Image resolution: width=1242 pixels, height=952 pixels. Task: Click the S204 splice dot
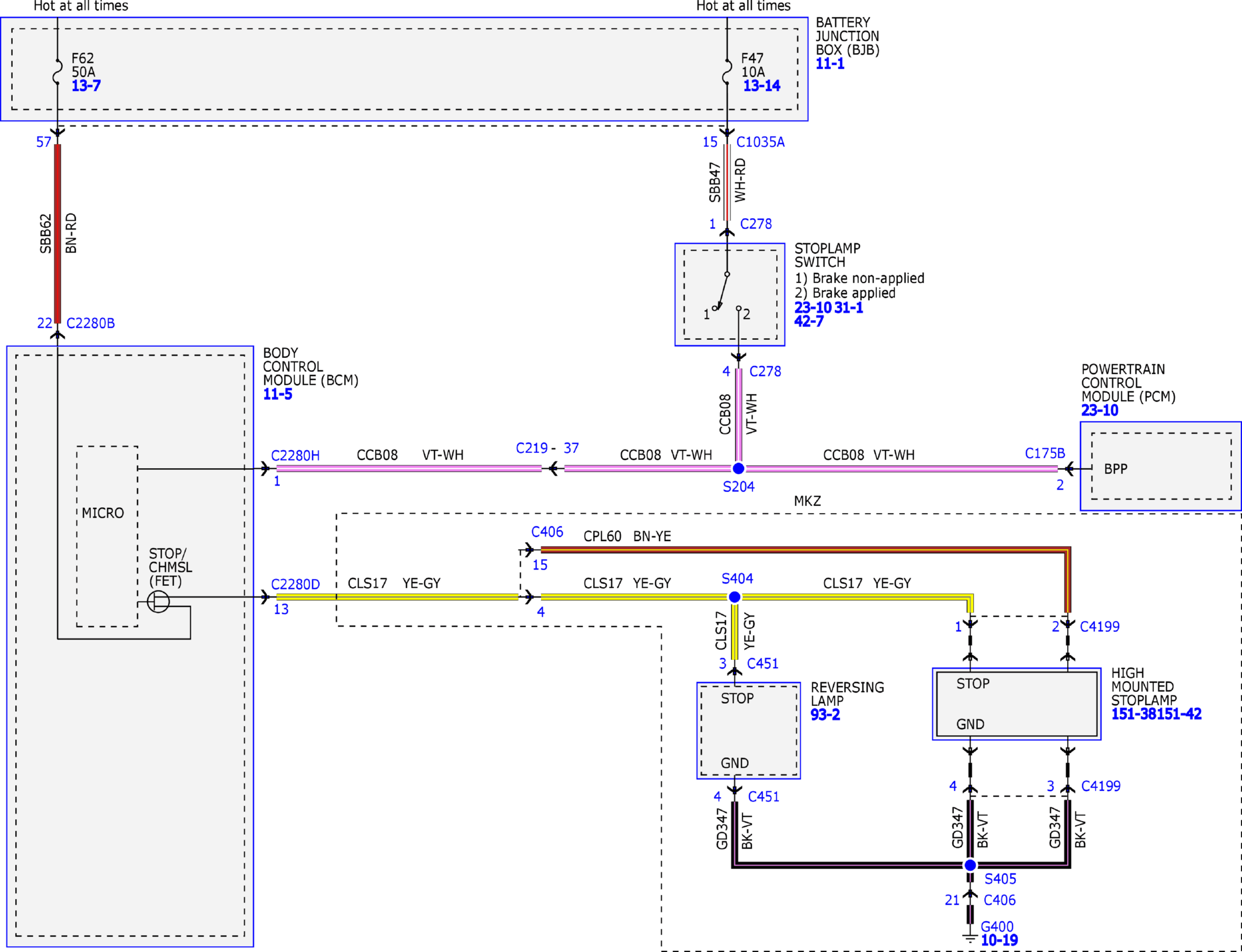(738, 468)
